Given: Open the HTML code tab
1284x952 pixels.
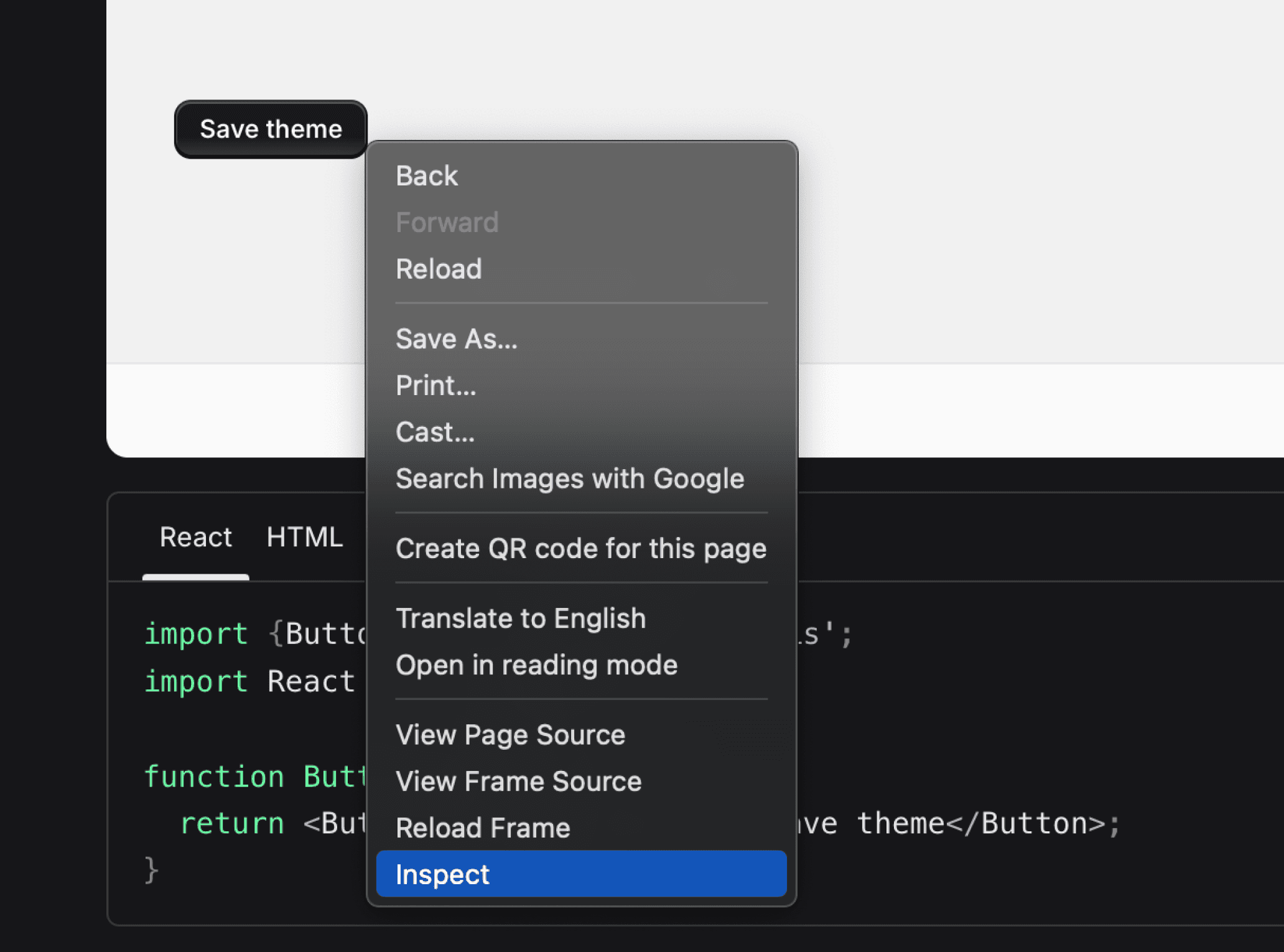Looking at the screenshot, I should (x=304, y=537).
